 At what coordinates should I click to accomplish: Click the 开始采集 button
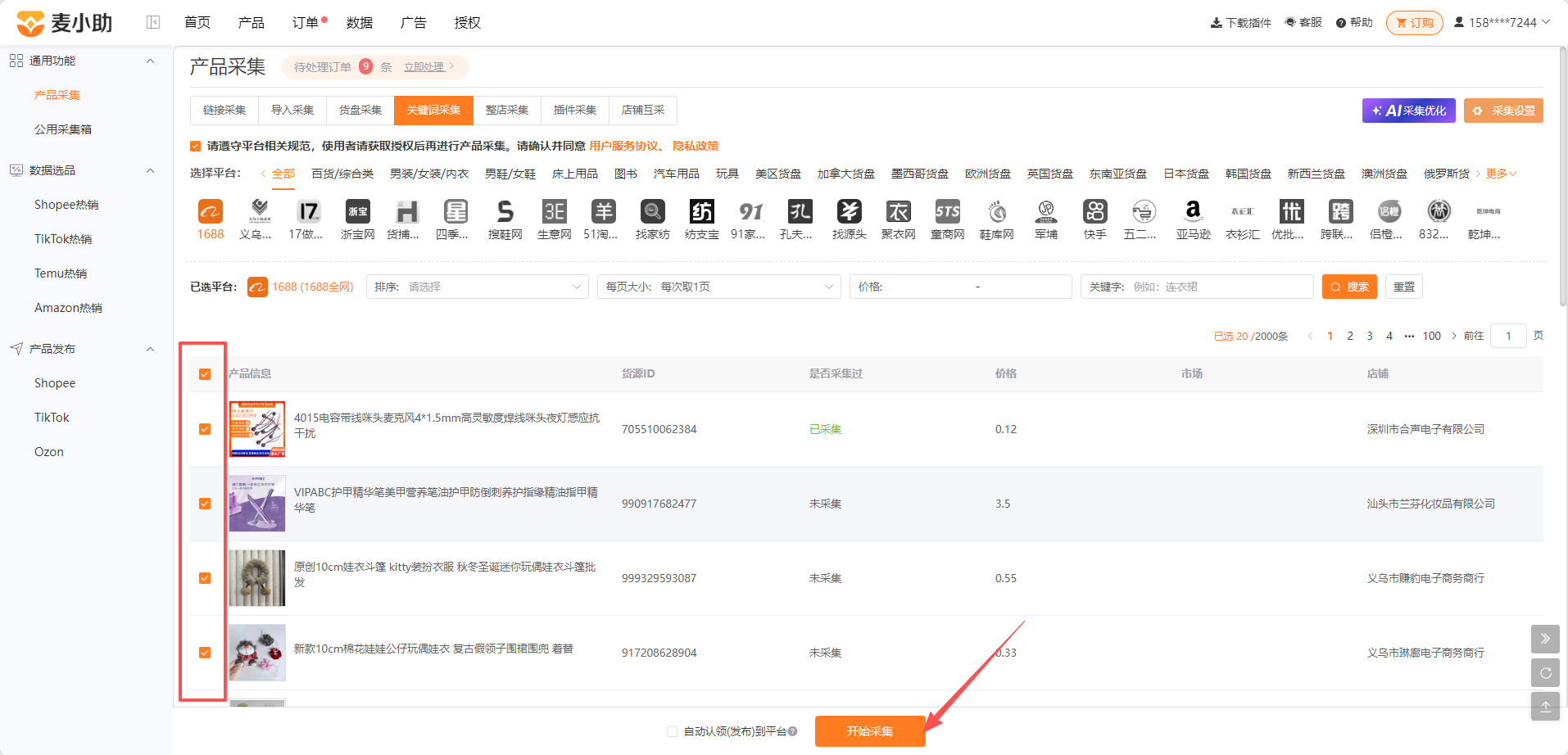[870, 731]
